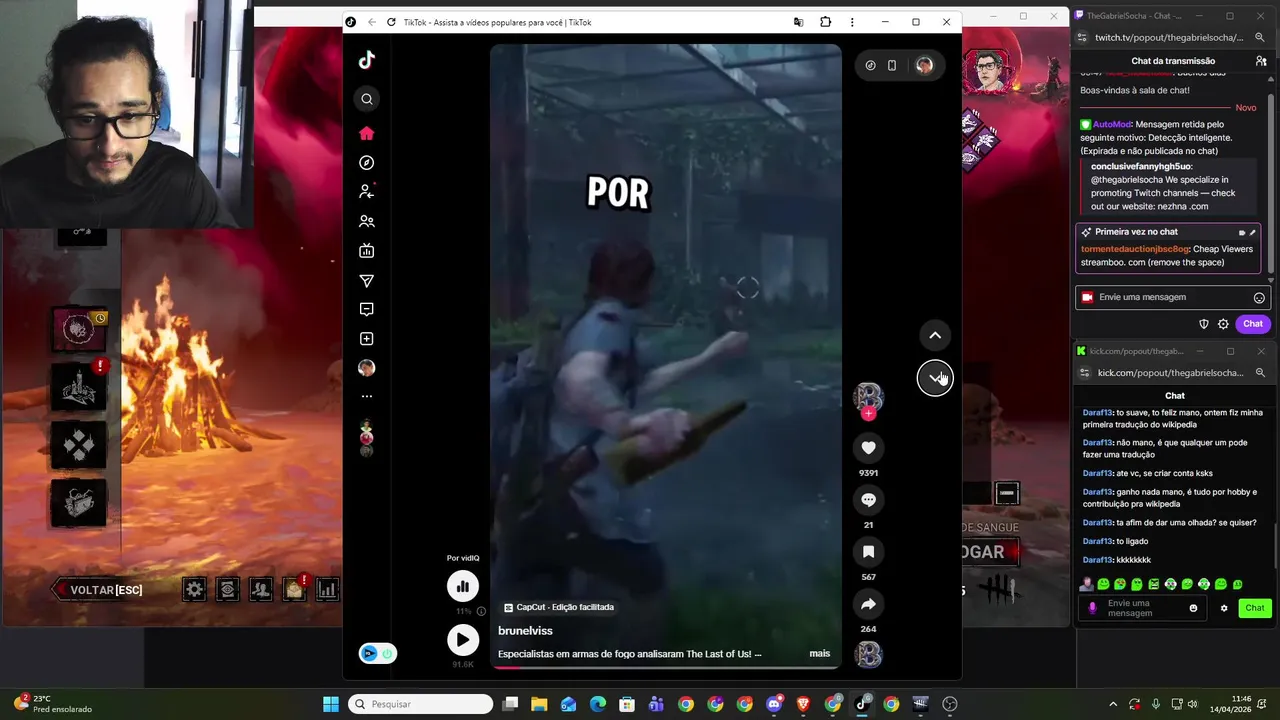
Task: Play the video with the play button
Action: [462, 640]
